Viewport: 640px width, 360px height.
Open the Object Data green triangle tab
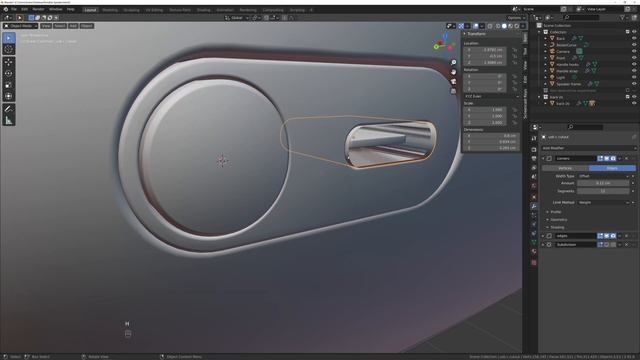(x=534, y=242)
